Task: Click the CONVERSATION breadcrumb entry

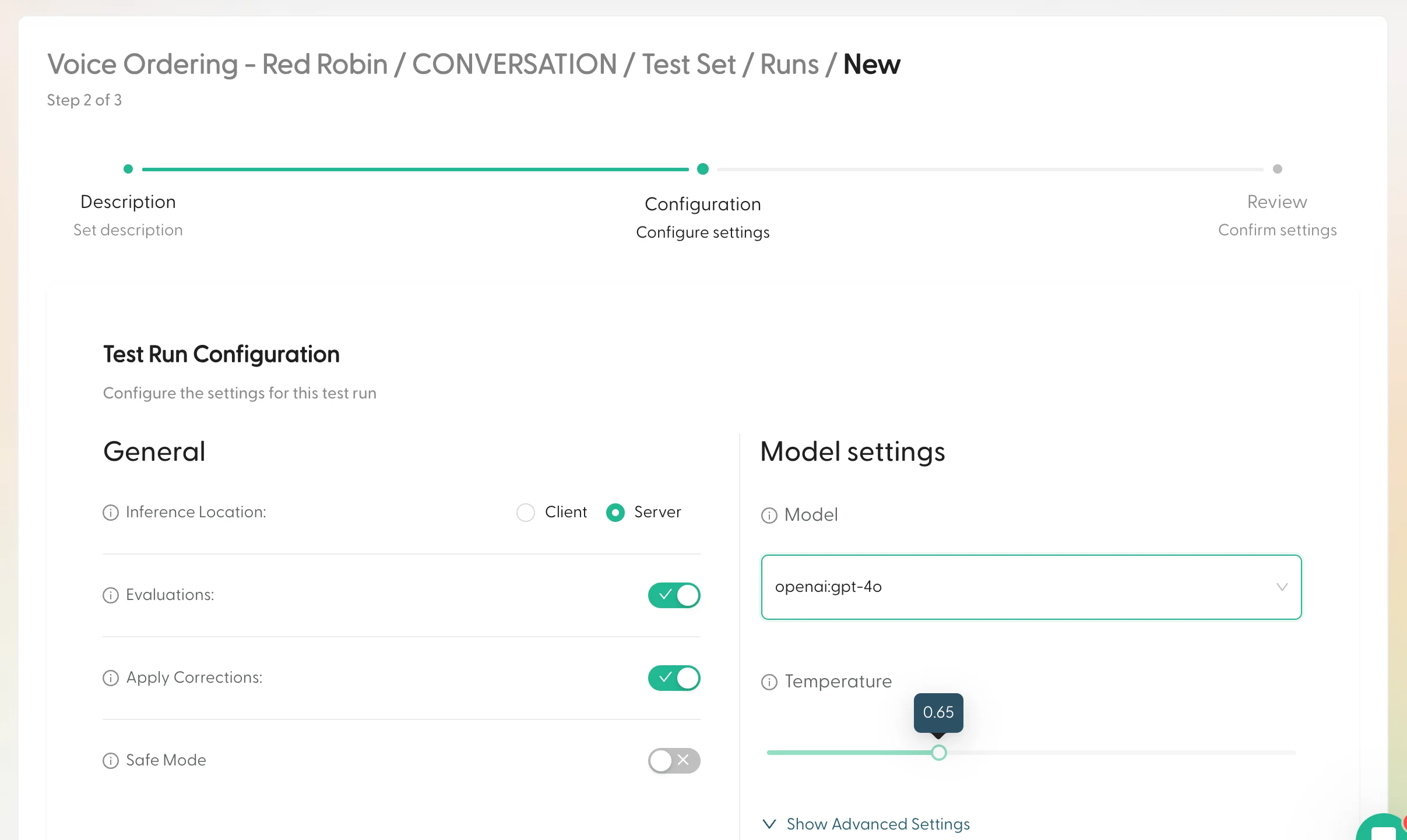Action: click(515, 64)
